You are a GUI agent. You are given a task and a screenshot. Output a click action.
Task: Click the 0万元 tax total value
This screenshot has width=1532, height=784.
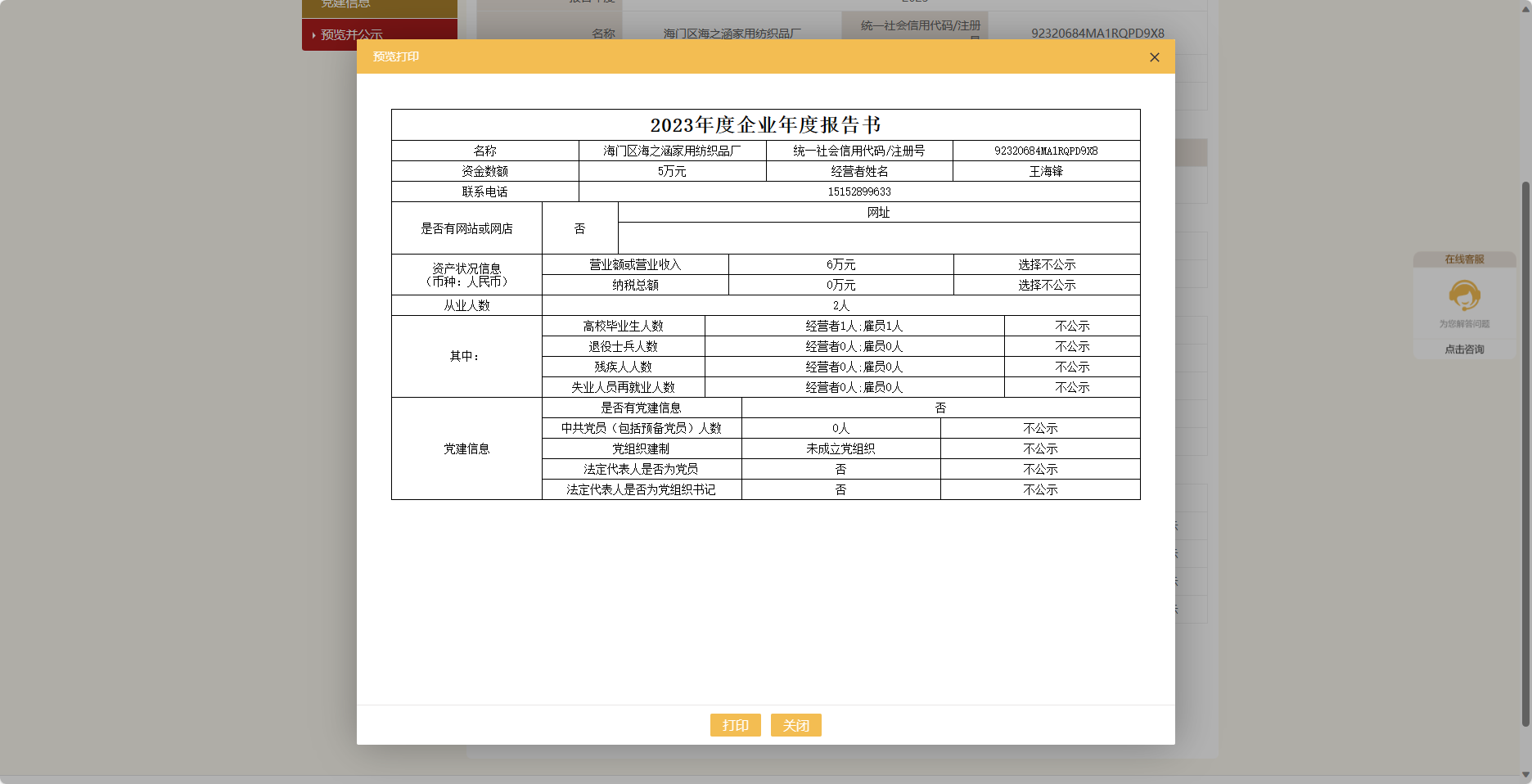point(840,285)
